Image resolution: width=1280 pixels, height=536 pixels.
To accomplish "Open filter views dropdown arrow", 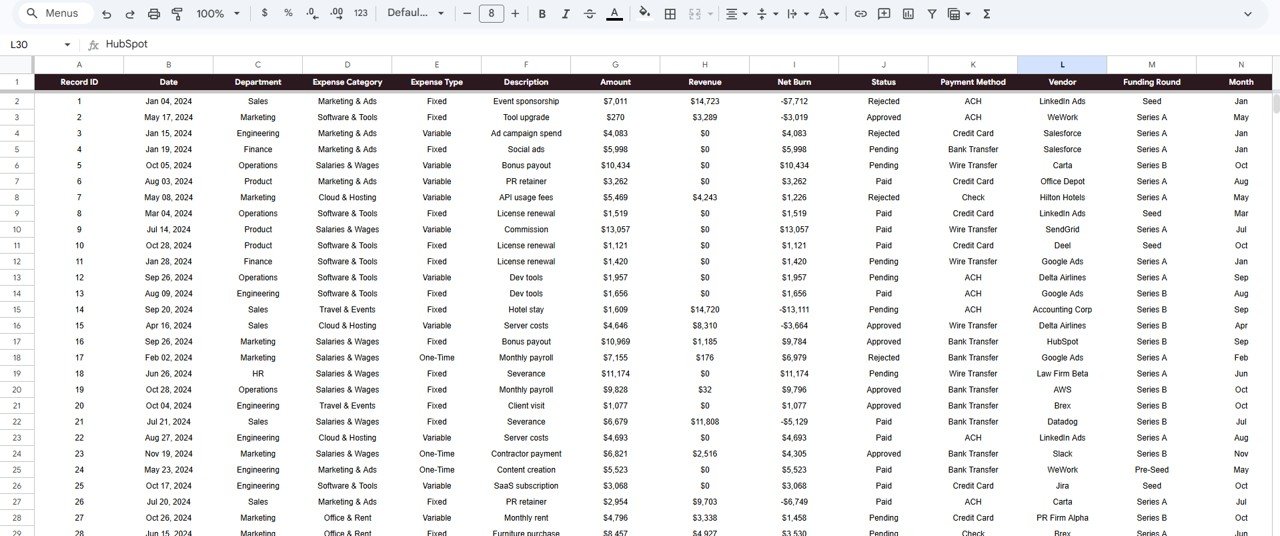I will [x=968, y=14].
